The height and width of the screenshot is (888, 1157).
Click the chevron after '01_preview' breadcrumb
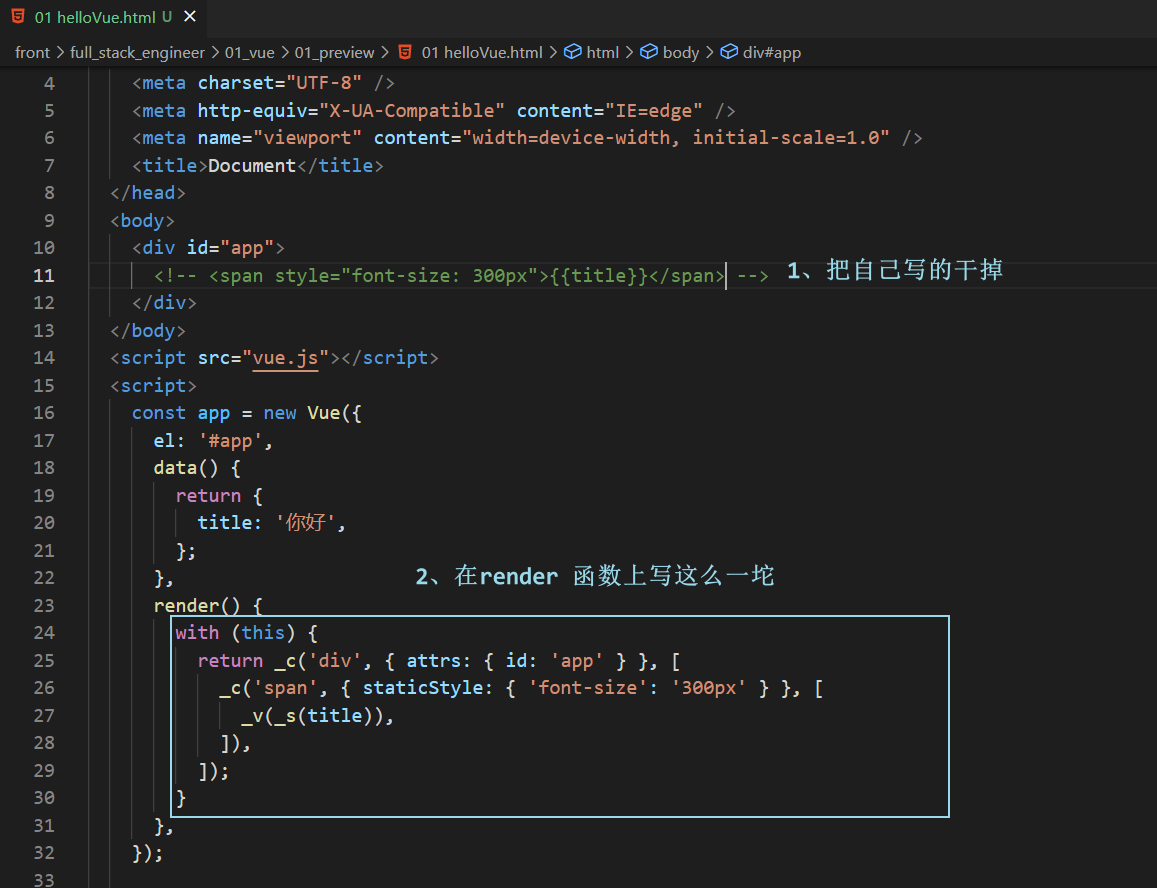coord(384,52)
